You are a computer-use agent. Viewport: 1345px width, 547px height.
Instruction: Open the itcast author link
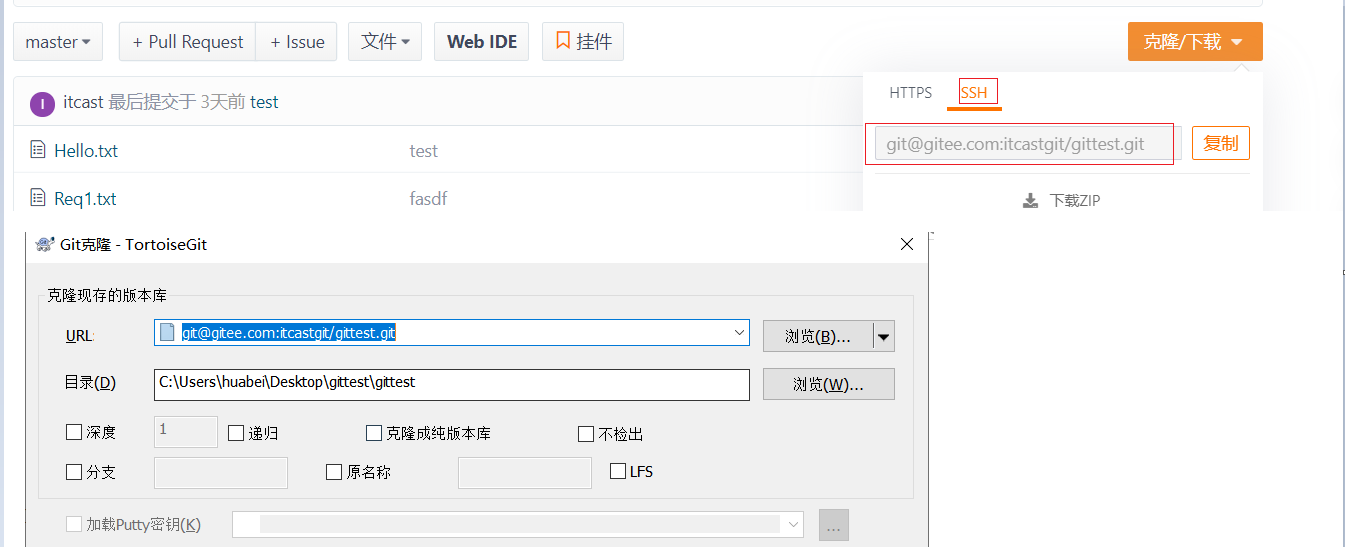[83, 102]
